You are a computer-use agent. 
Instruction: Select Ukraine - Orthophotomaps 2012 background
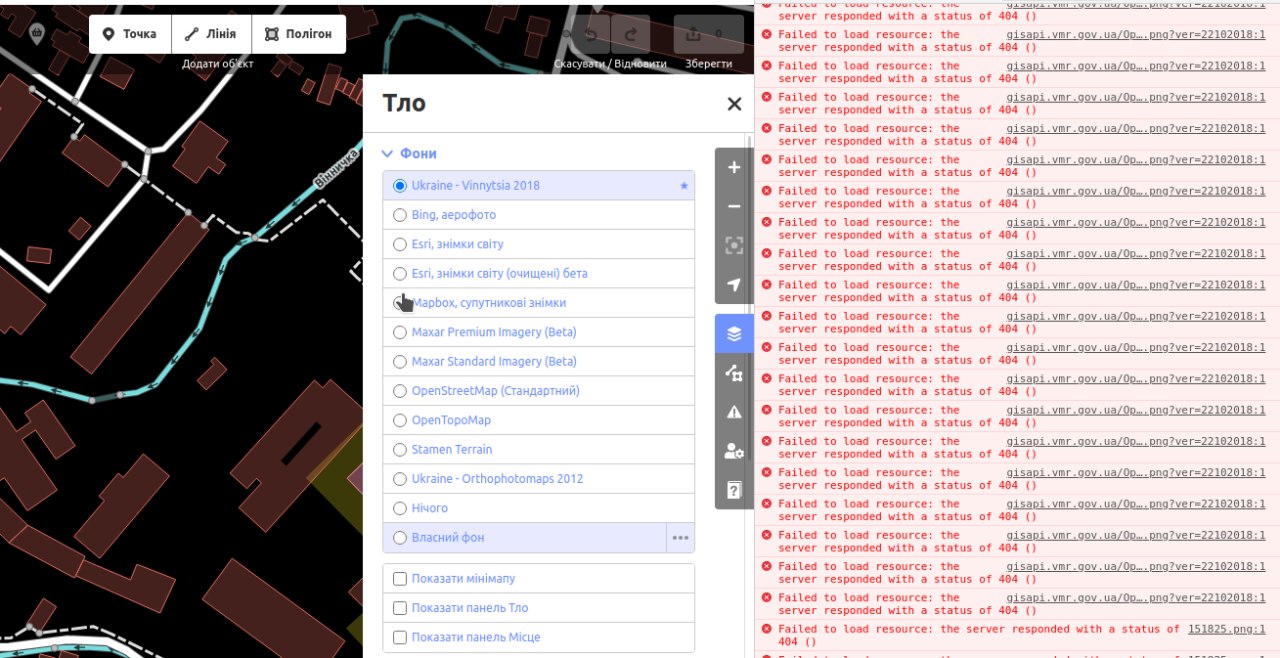pyautogui.click(x=538, y=479)
